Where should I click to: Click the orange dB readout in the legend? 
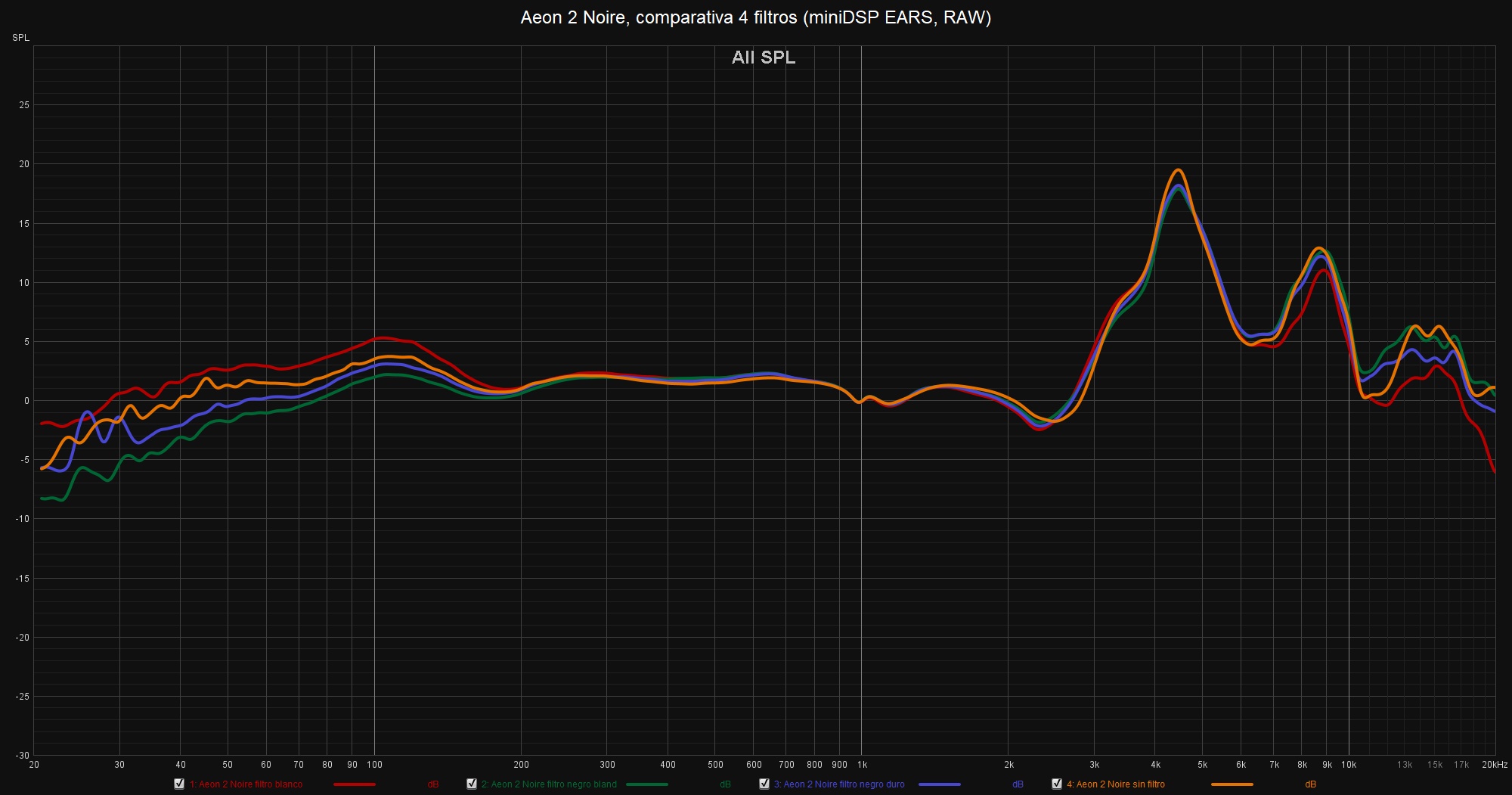coord(1310,784)
